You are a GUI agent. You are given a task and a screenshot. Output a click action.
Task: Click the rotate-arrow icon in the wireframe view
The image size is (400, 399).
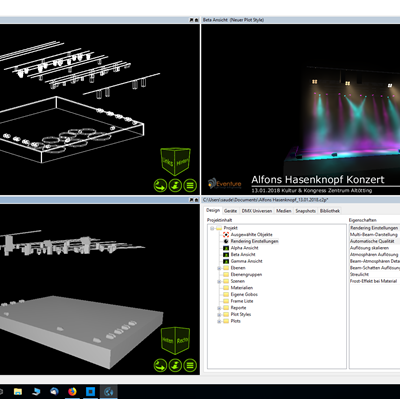pos(160,185)
